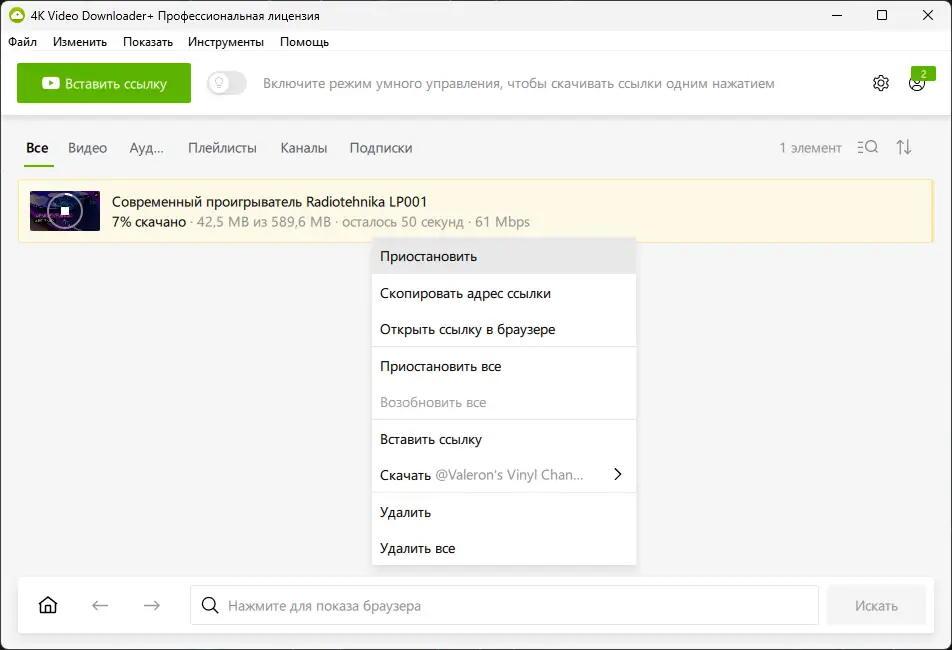Click the forward arrow in browser bar
The height and width of the screenshot is (650, 952).
151,605
